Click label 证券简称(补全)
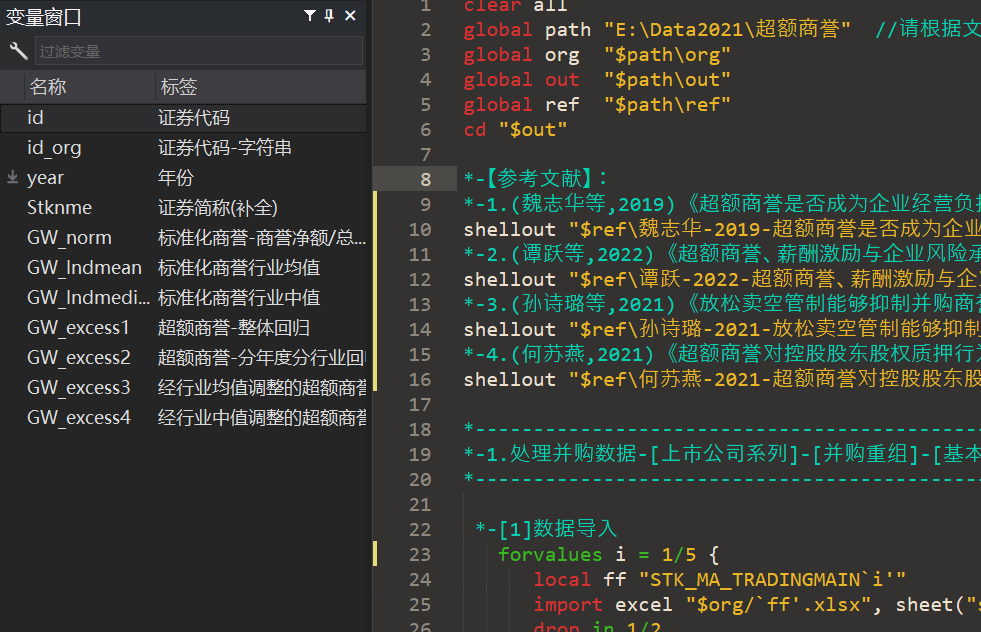 tap(218, 208)
